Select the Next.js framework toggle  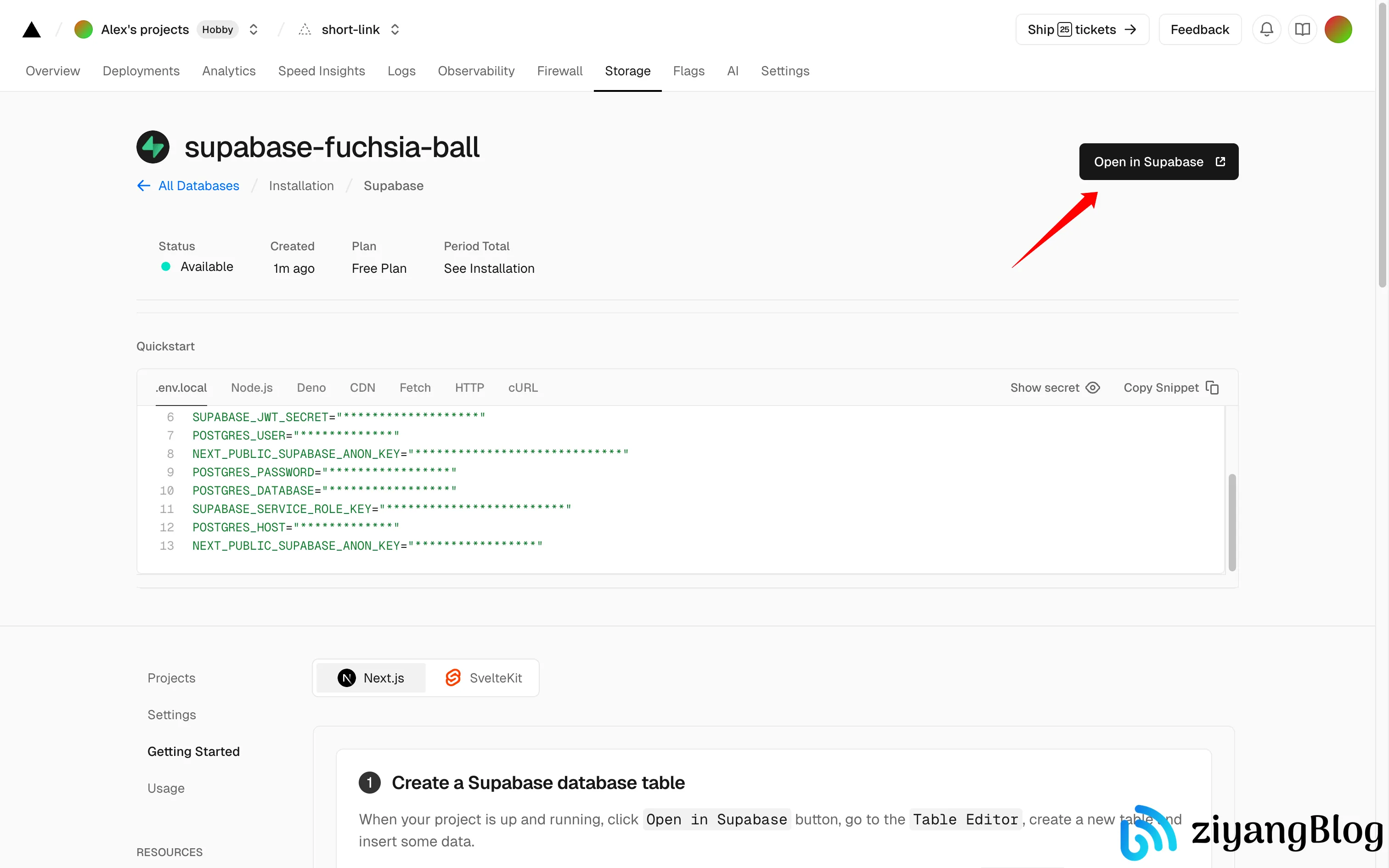[x=371, y=678]
